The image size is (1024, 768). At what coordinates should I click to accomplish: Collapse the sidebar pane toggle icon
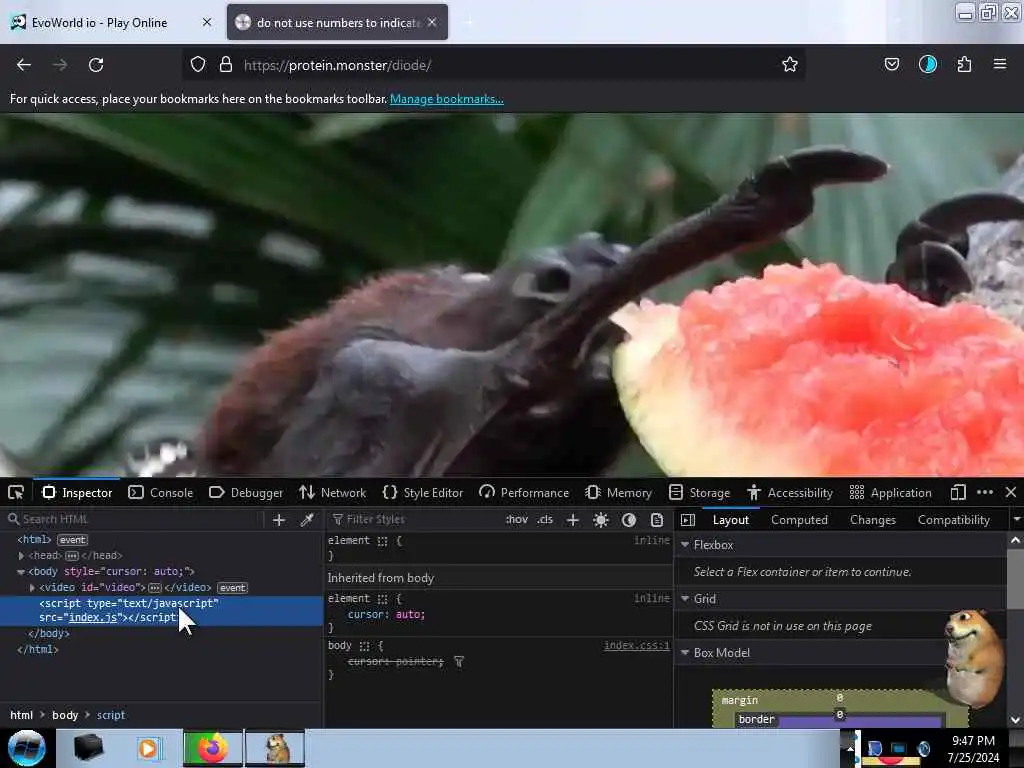688,520
